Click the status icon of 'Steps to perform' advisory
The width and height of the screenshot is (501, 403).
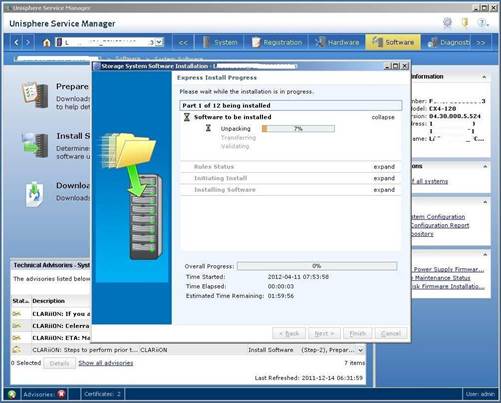17,350
